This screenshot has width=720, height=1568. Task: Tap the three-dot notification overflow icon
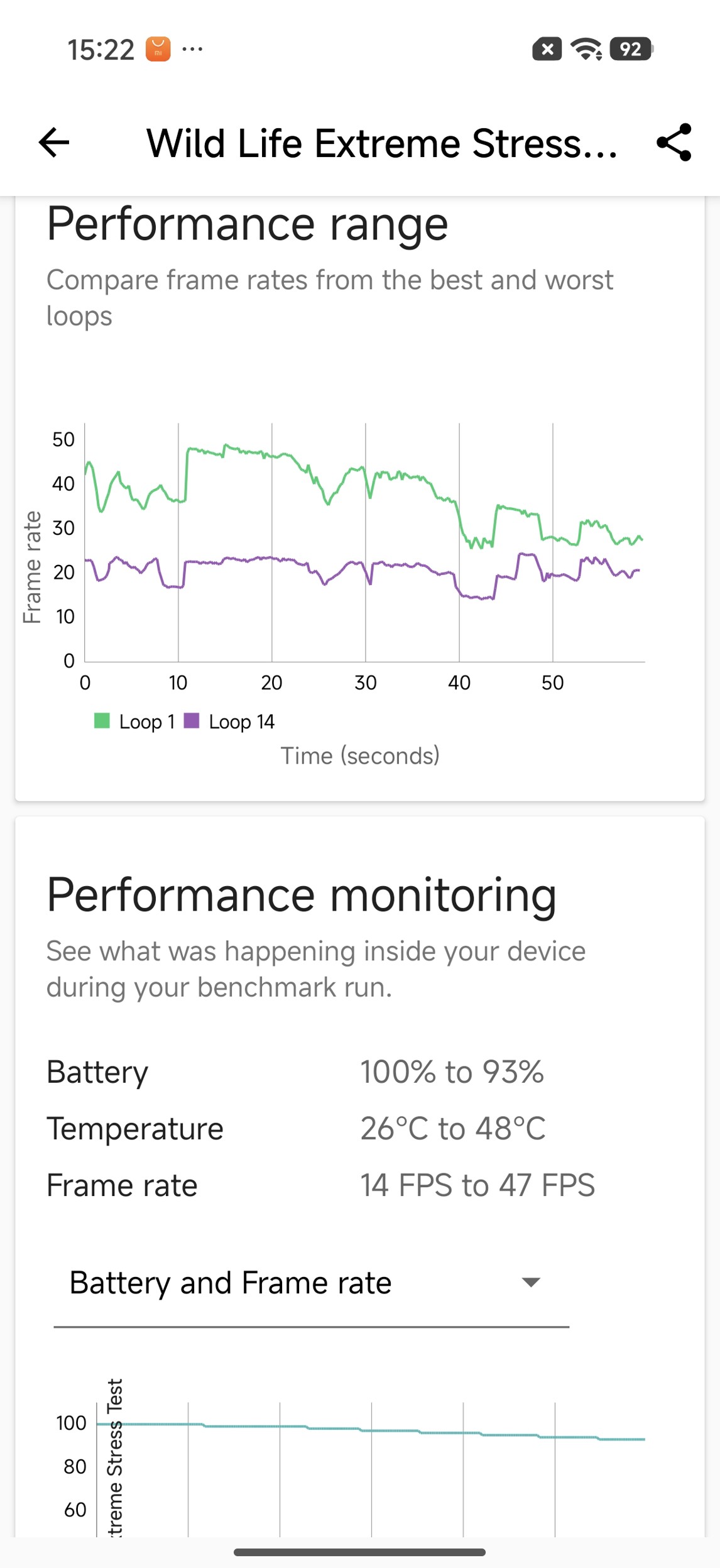pyautogui.click(x=192, y=49)
